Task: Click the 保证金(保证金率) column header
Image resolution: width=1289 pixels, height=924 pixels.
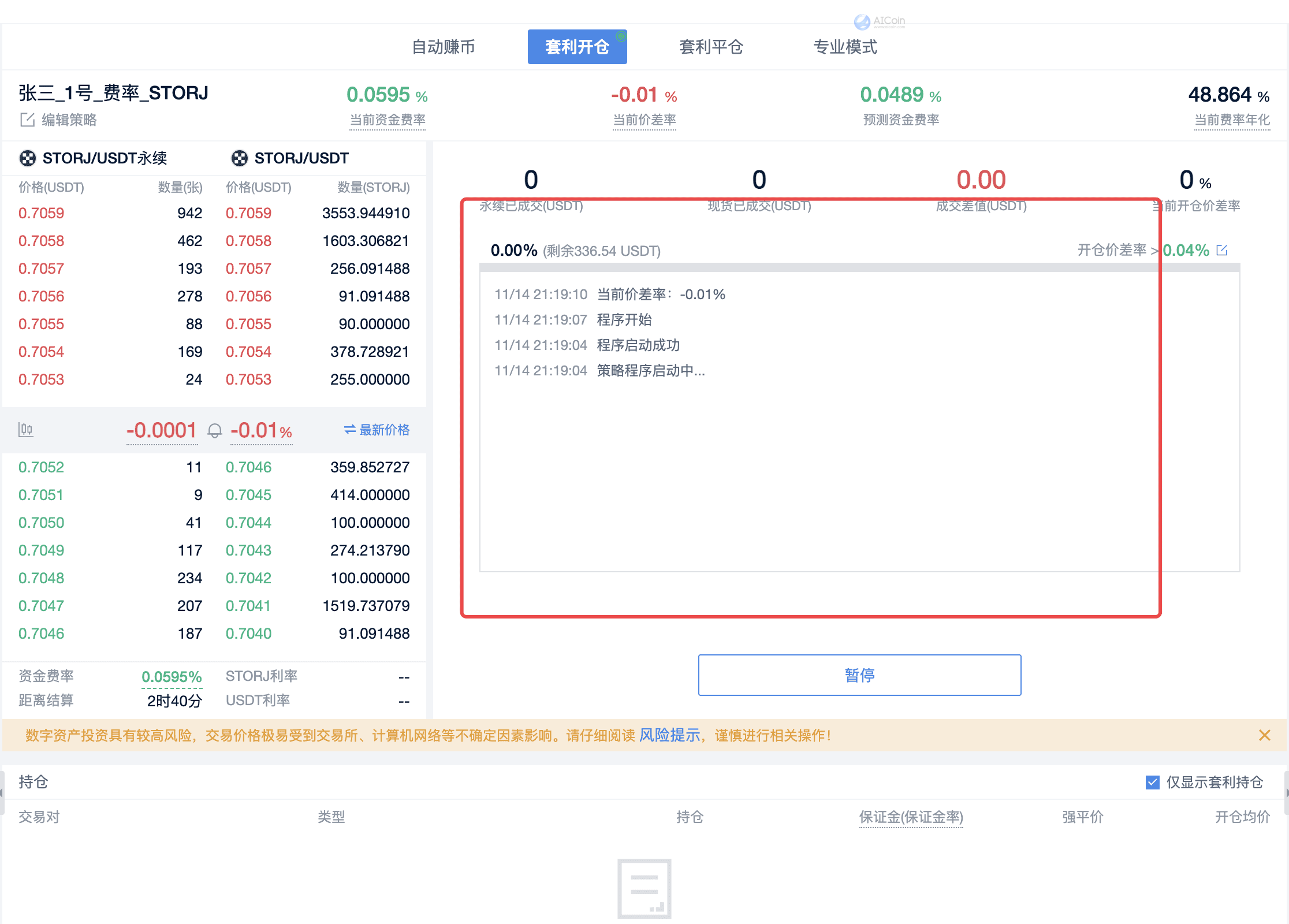Action: (911, 817)
